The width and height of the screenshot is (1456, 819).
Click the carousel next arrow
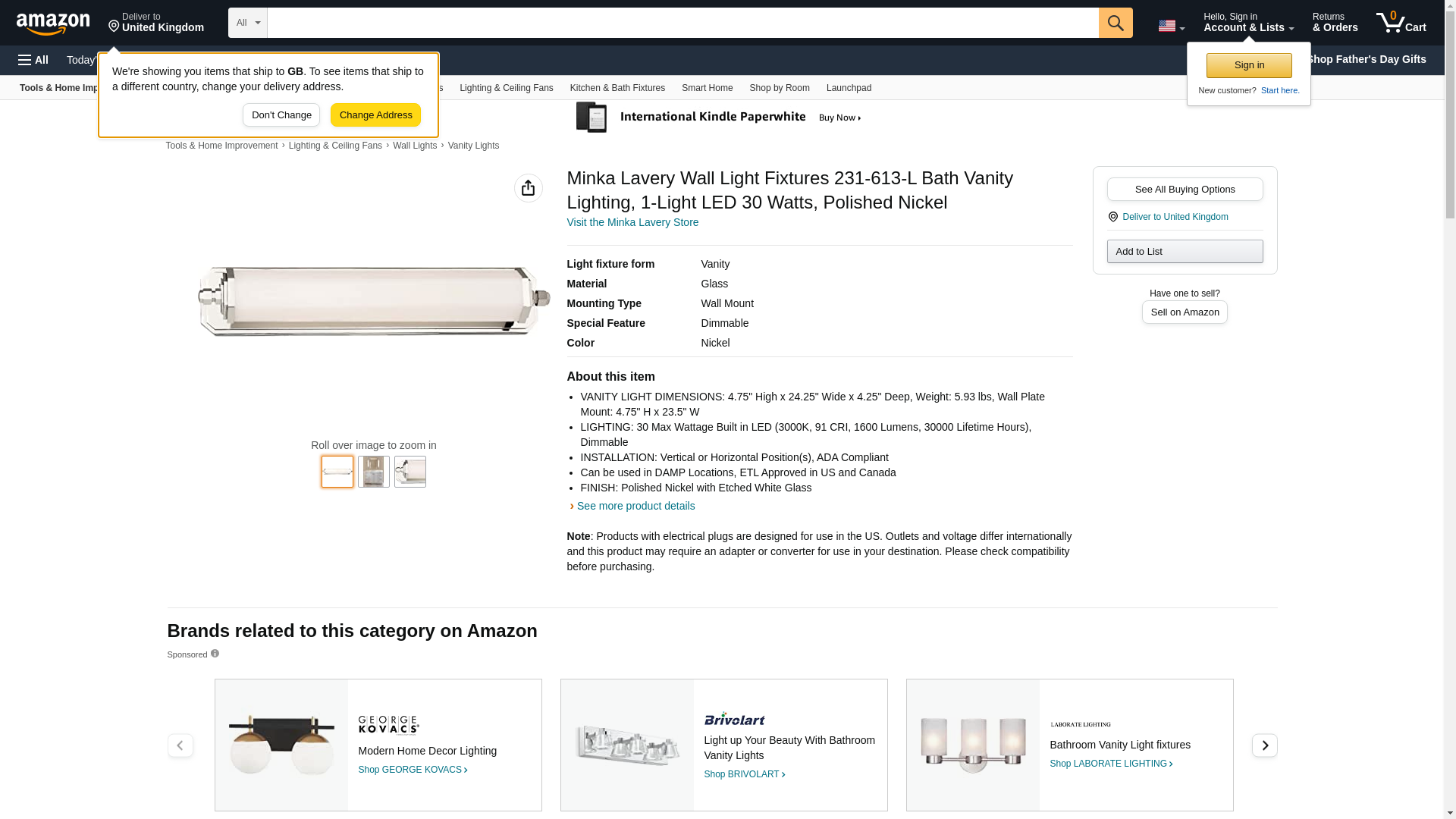1264,745
